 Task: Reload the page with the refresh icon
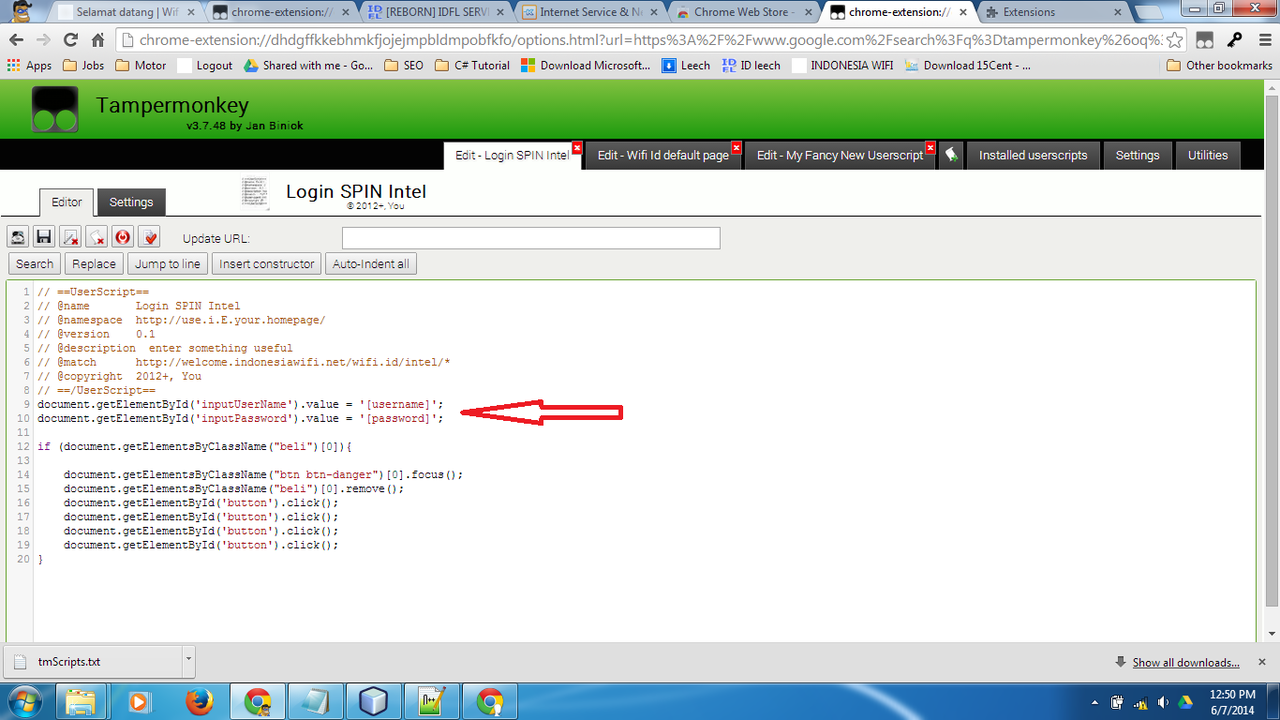(x=71, y=40)
